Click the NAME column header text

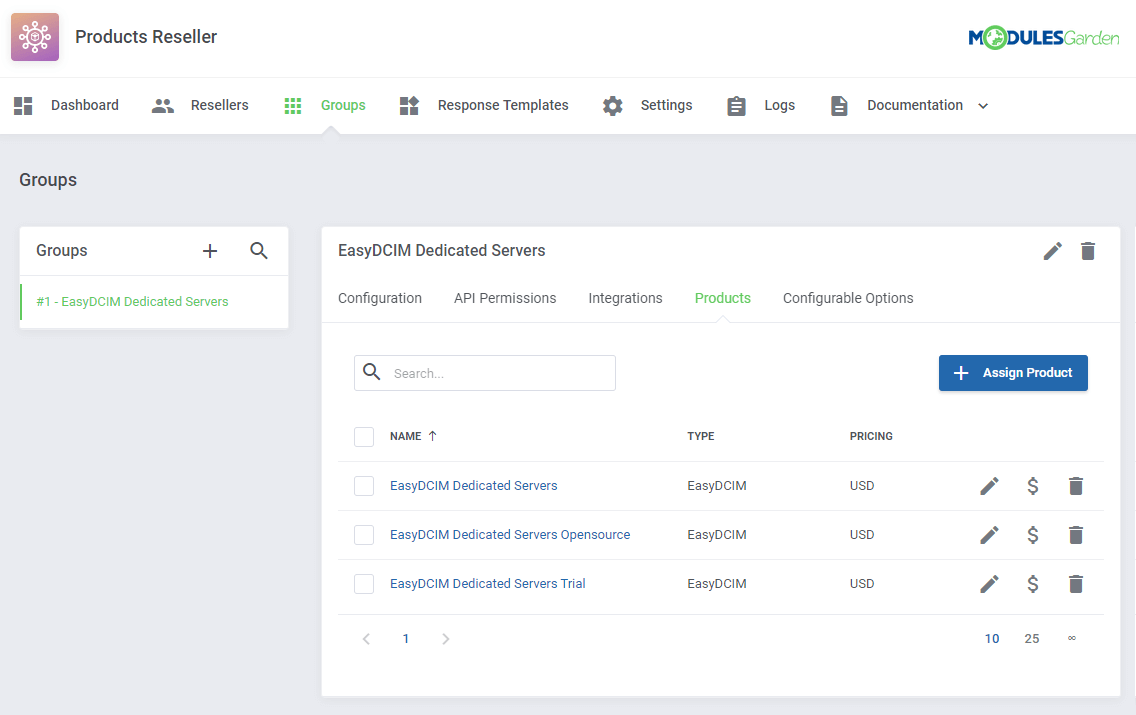pos(406,436)
